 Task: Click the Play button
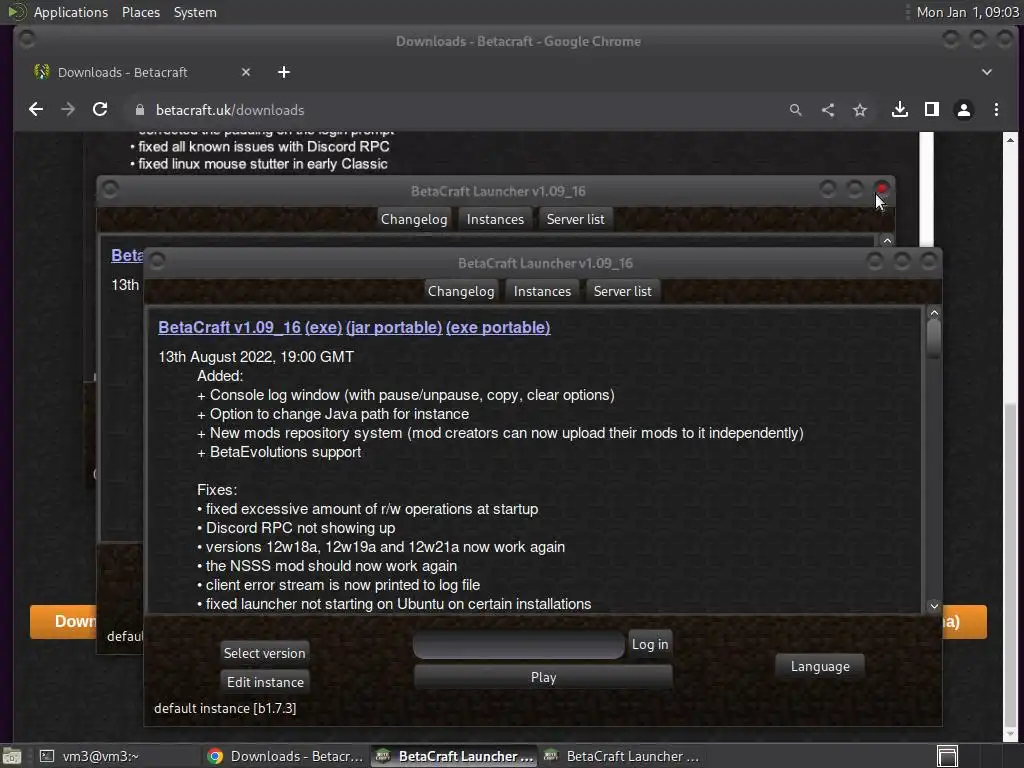(543, 677)
